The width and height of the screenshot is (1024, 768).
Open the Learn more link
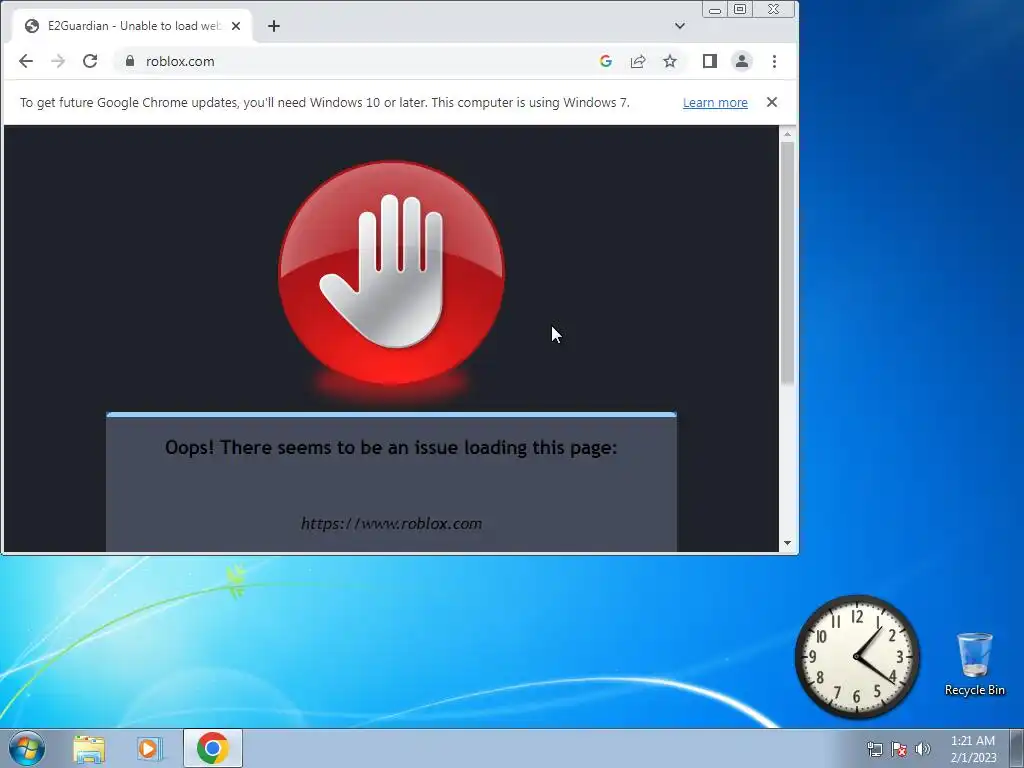click(715, 103)
